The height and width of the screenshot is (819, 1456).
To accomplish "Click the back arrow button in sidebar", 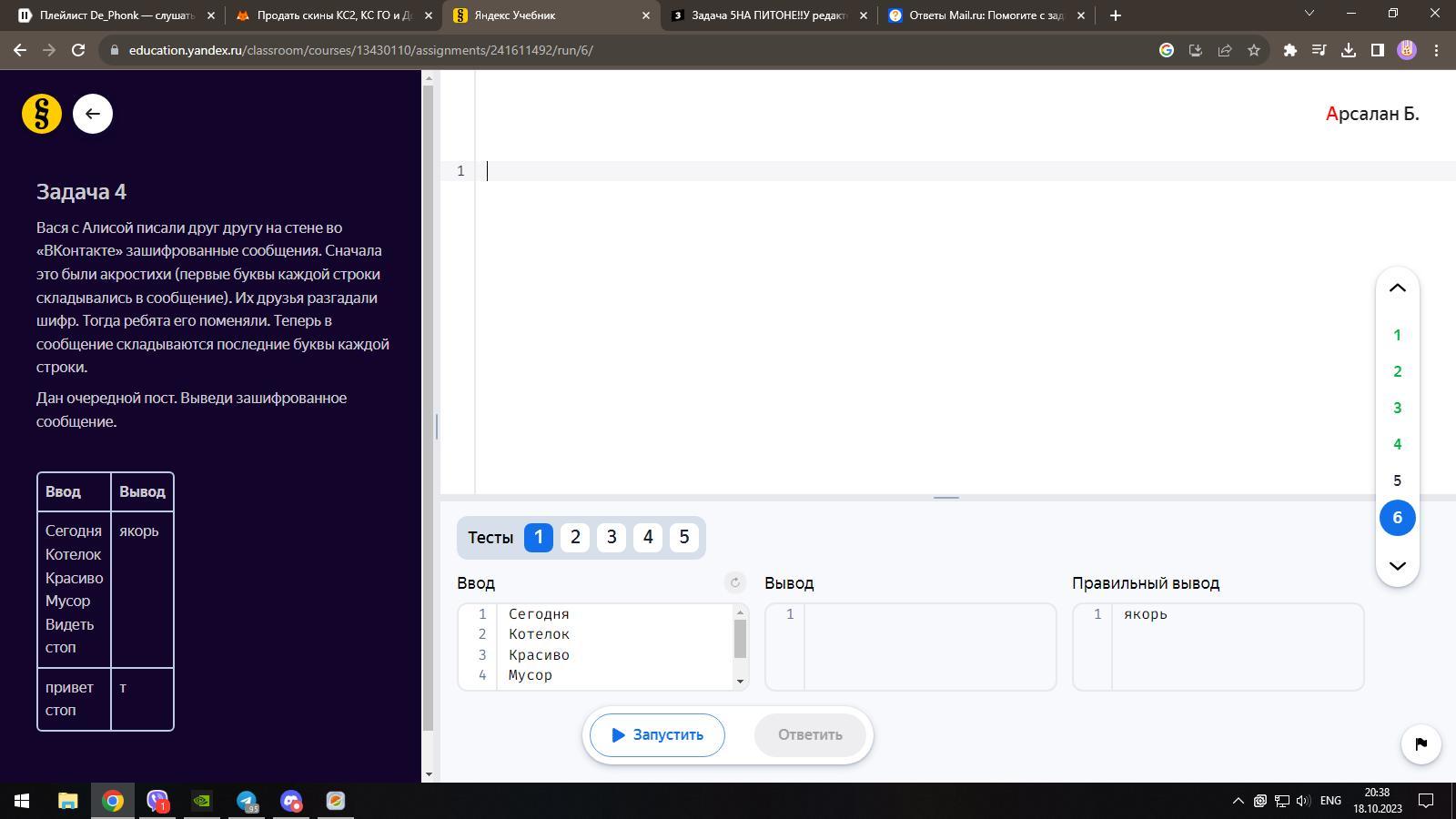I will point(93,114).
